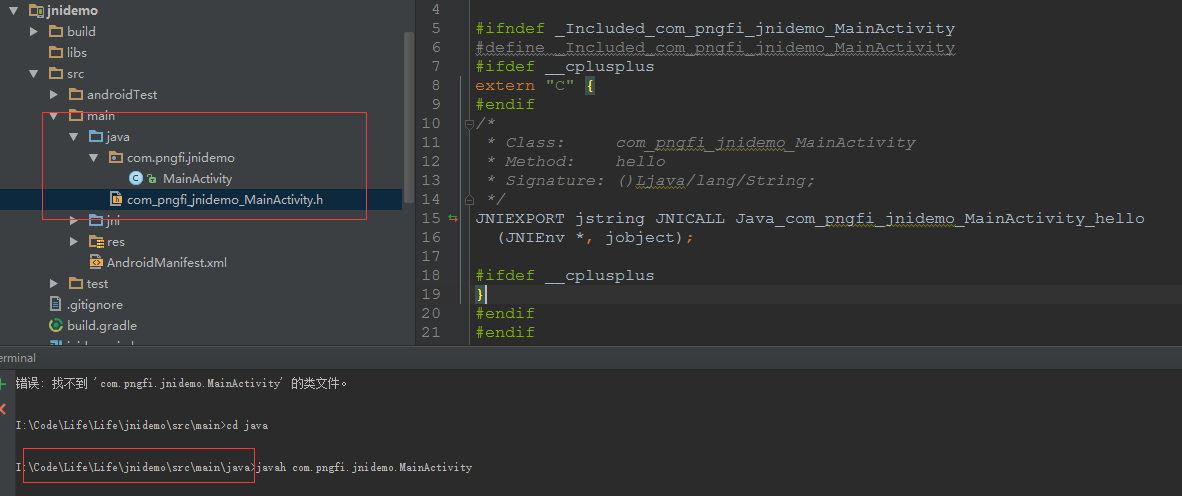Image resolution: width=1182 pixels, height=496 pixels.
Task: Click project tree vertical scrollbar
Action: point(409,117)
